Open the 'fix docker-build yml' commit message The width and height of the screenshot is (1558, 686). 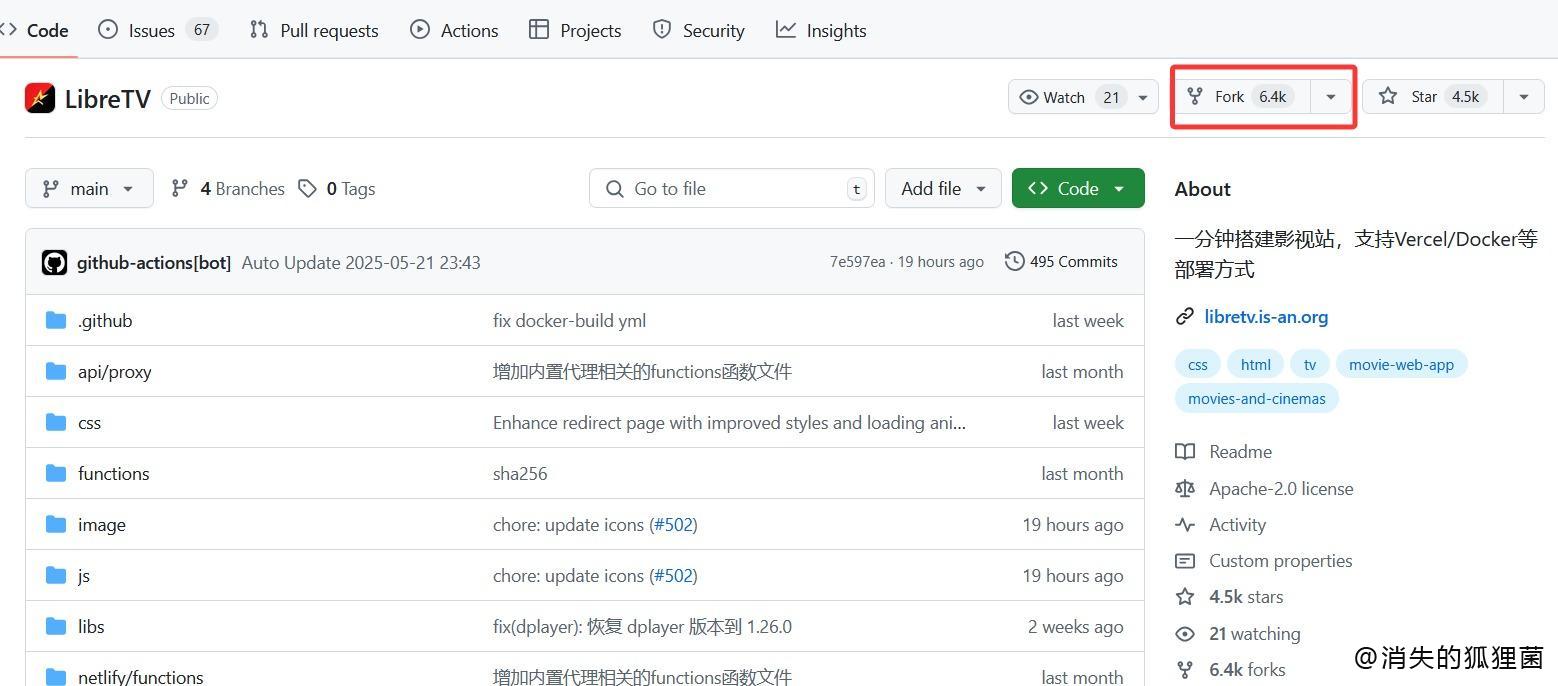(569, 320)
